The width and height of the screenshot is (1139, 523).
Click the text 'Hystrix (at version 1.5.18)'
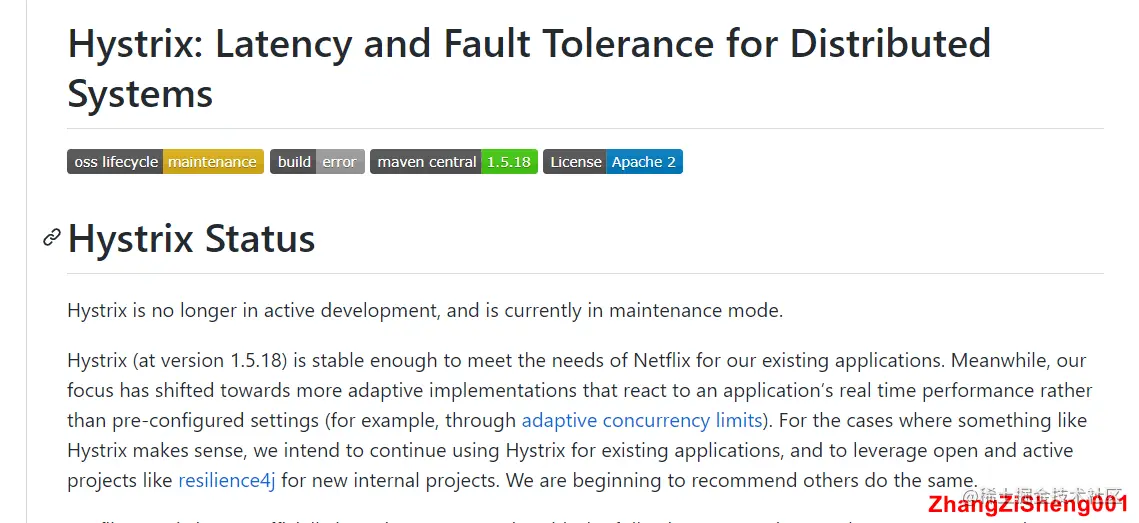click(x=178, y=360)
